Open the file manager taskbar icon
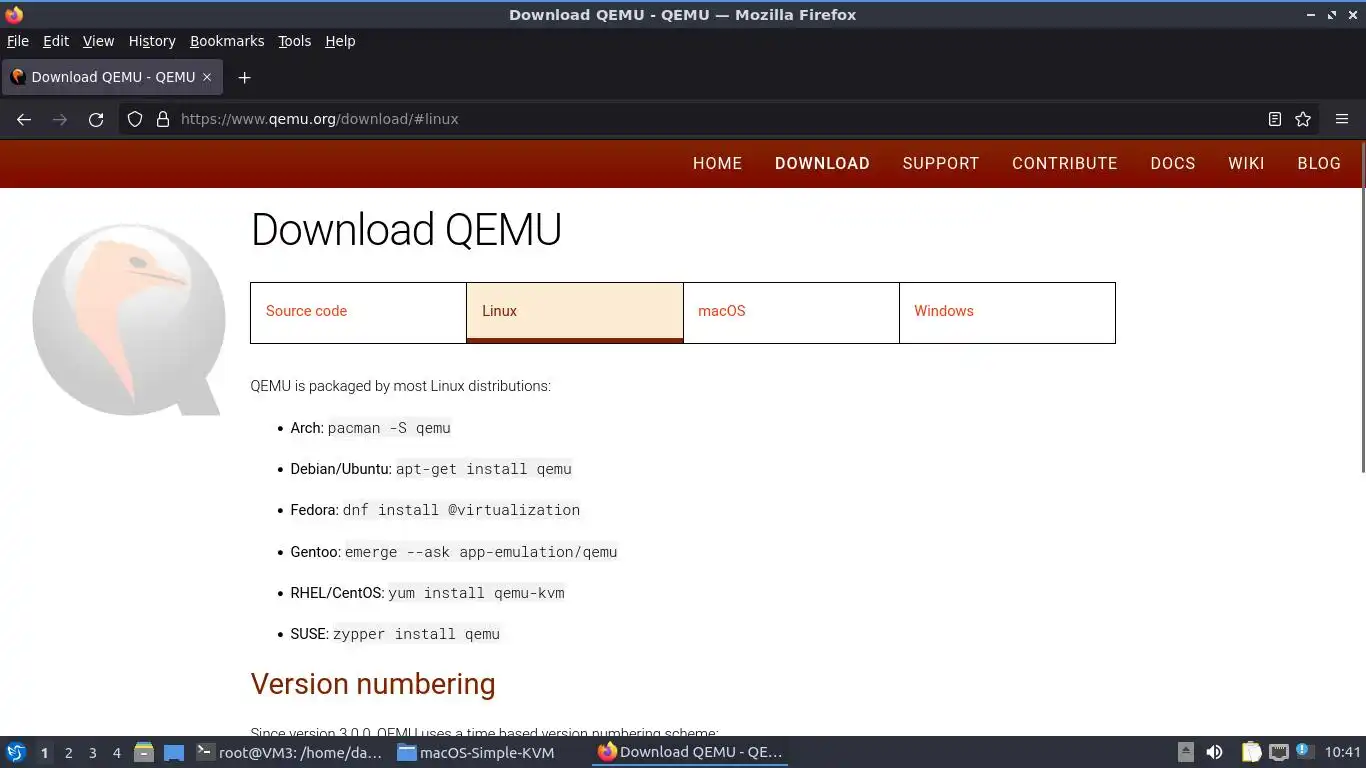The width and height of the screenshot is (1366, 768). tap(144, 752)
